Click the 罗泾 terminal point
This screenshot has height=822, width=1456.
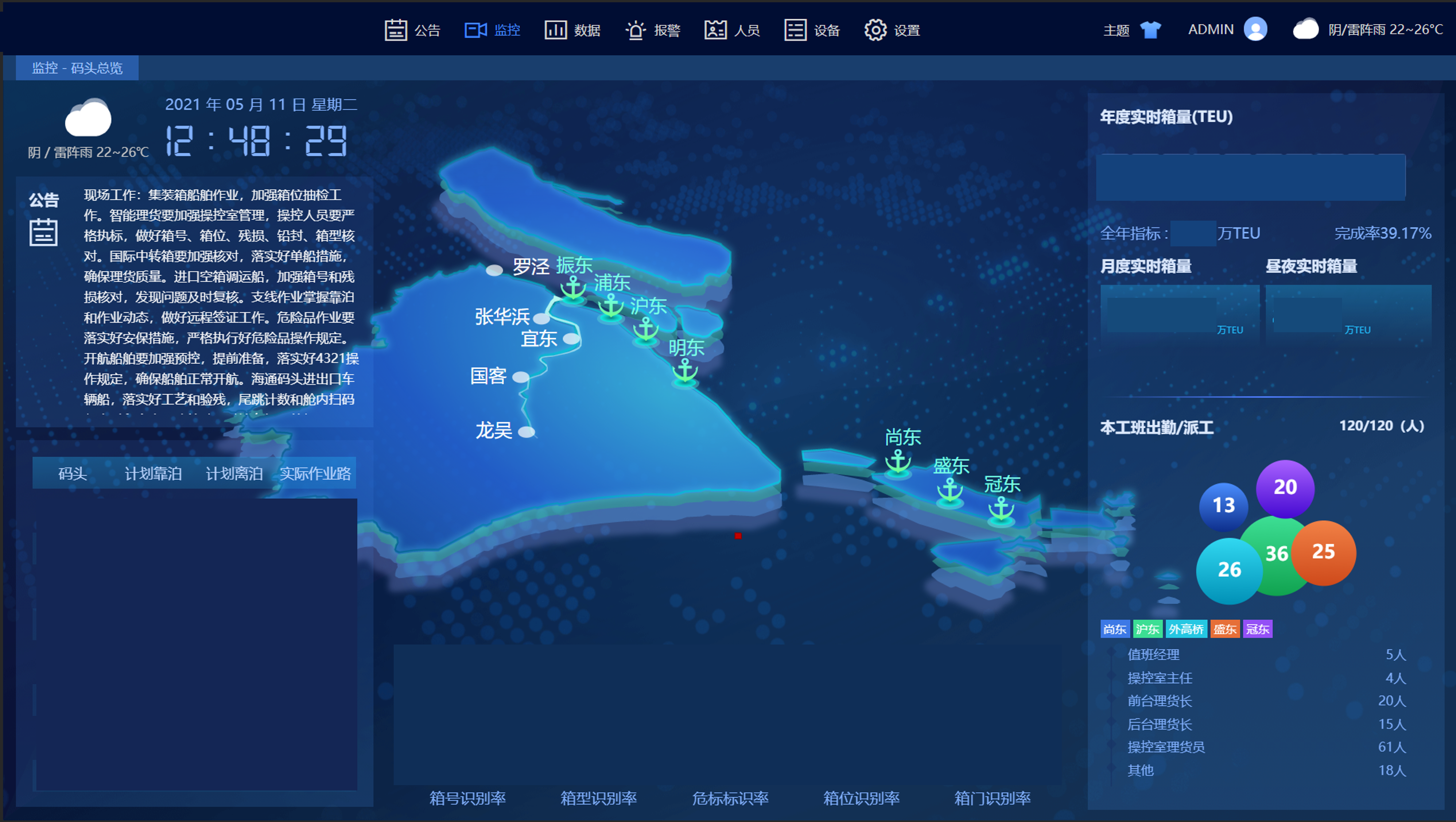[495, 270]
